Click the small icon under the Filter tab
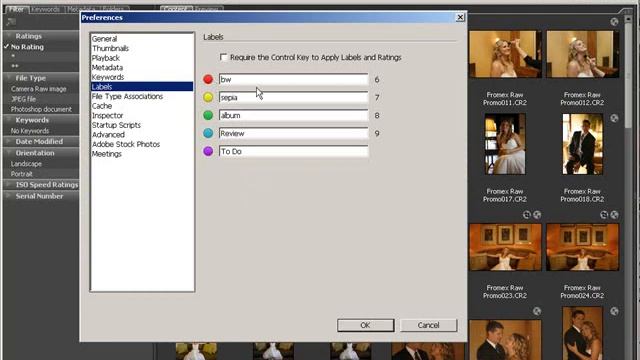640x360 pixels. 11,22
